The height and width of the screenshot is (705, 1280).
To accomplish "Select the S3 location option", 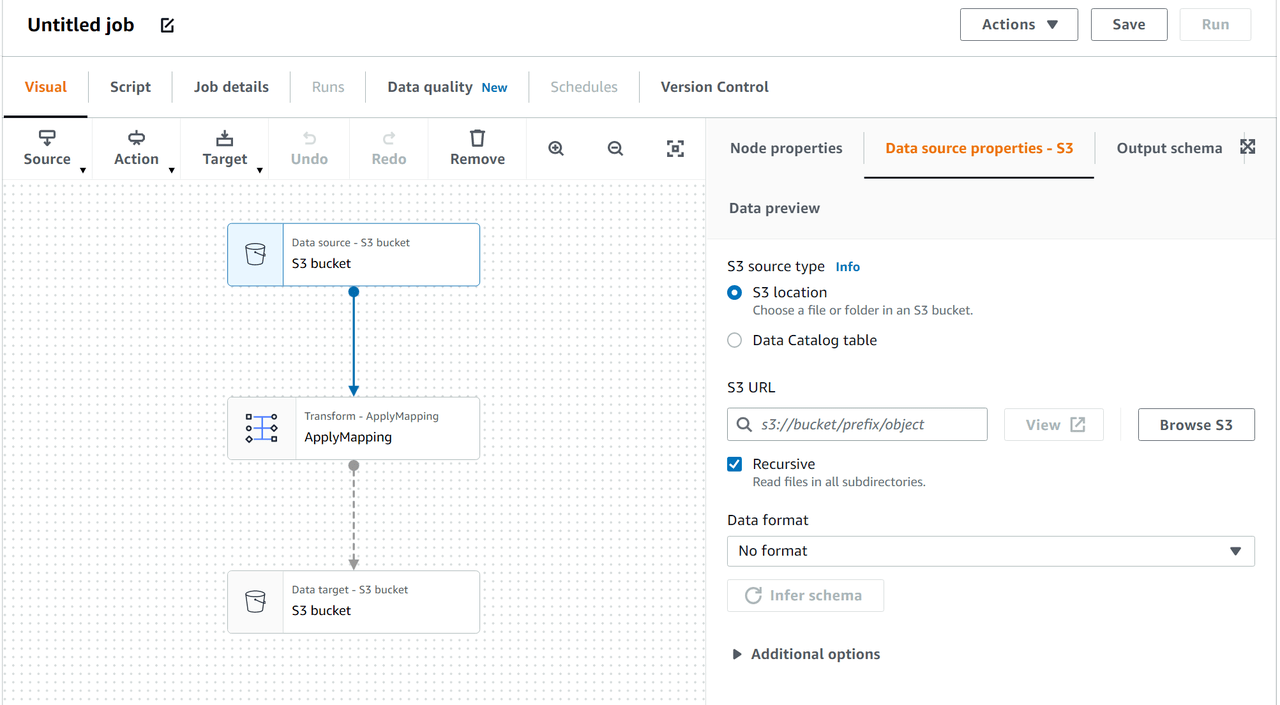I will click(x=734, y=292).
